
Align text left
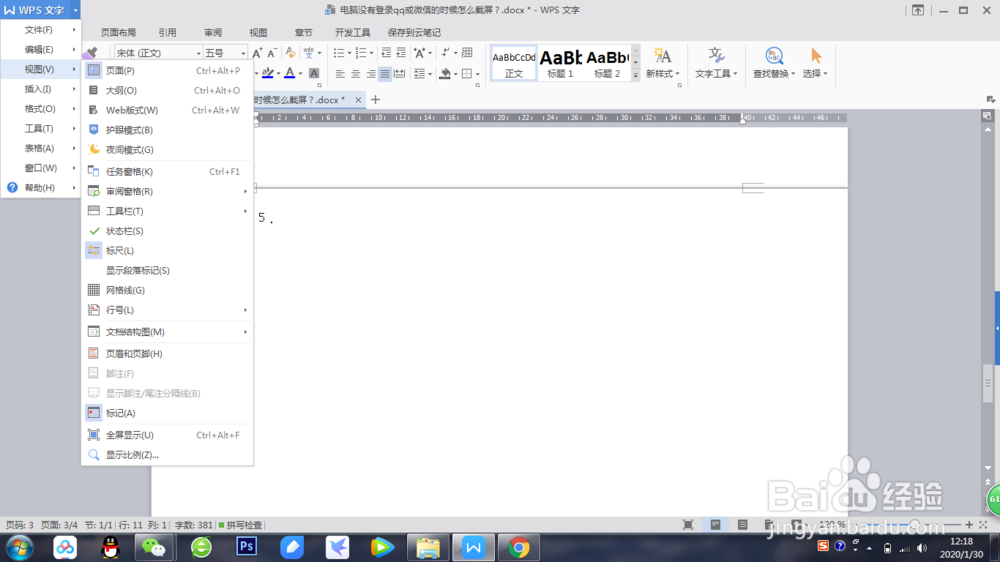click(x=340, y=74)
